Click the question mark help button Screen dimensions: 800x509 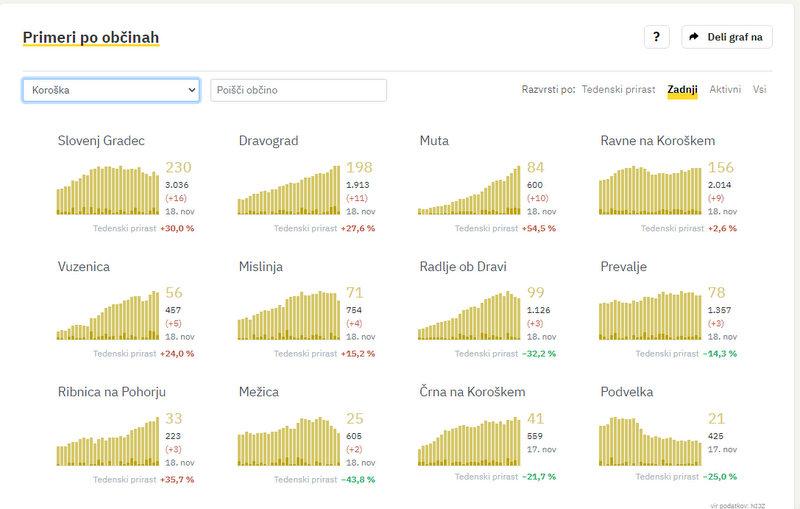[656, 37]
